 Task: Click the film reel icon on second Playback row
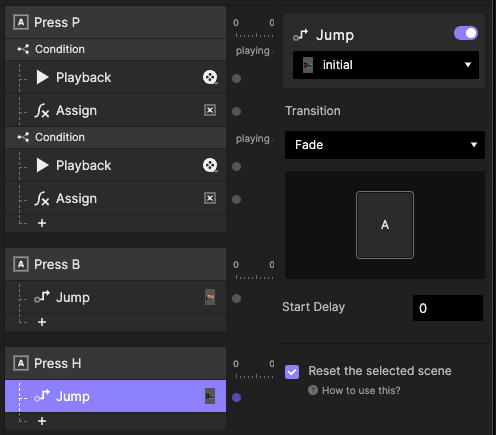[210, 165]
